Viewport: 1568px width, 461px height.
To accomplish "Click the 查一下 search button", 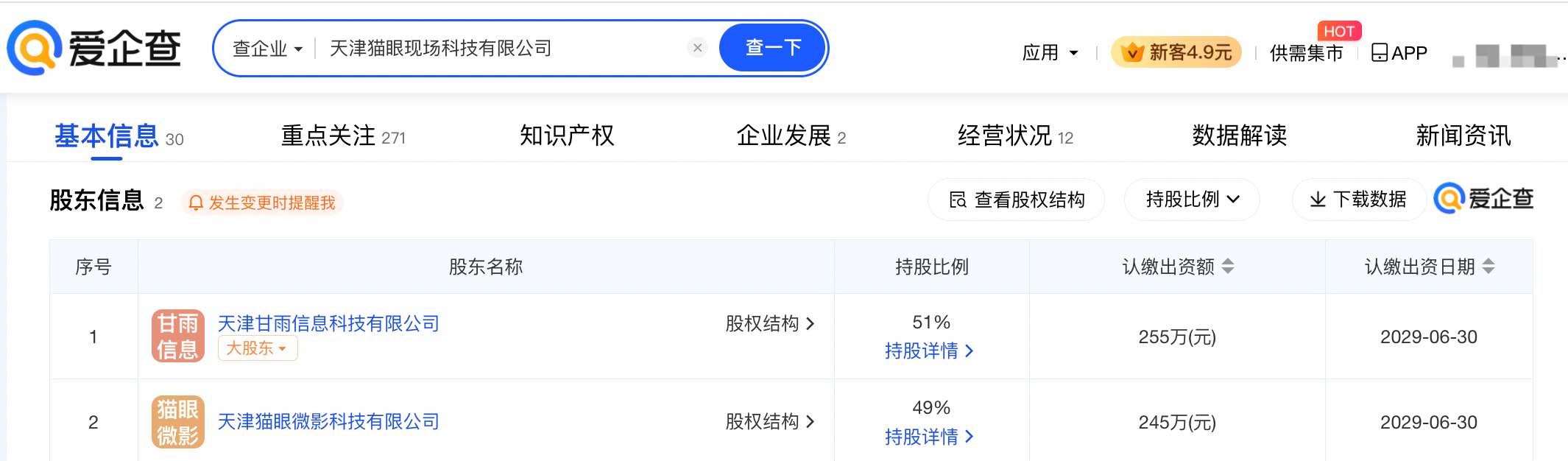I will click(x=772, y=47).
